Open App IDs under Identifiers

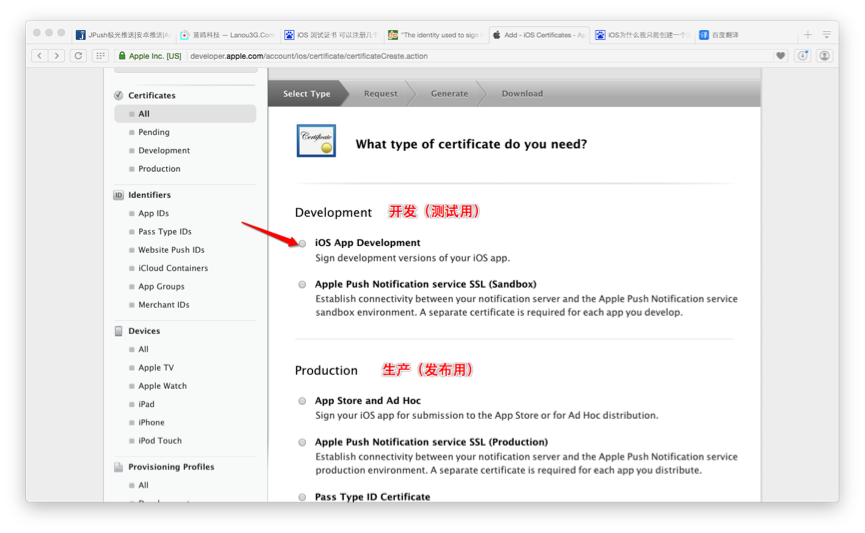pos(153,214)
